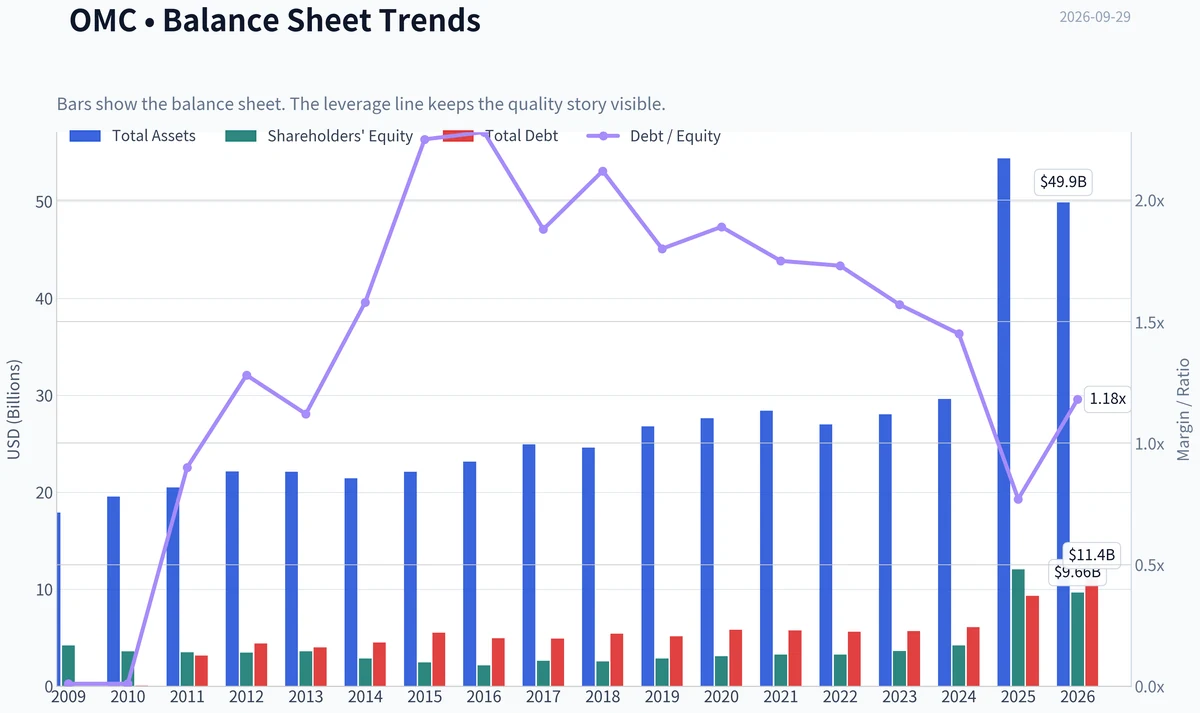Image resolution: width=1200 pixels, height=713 pixels.
Task: Click the $11.4B debt label
Action: click(1092, 555)
